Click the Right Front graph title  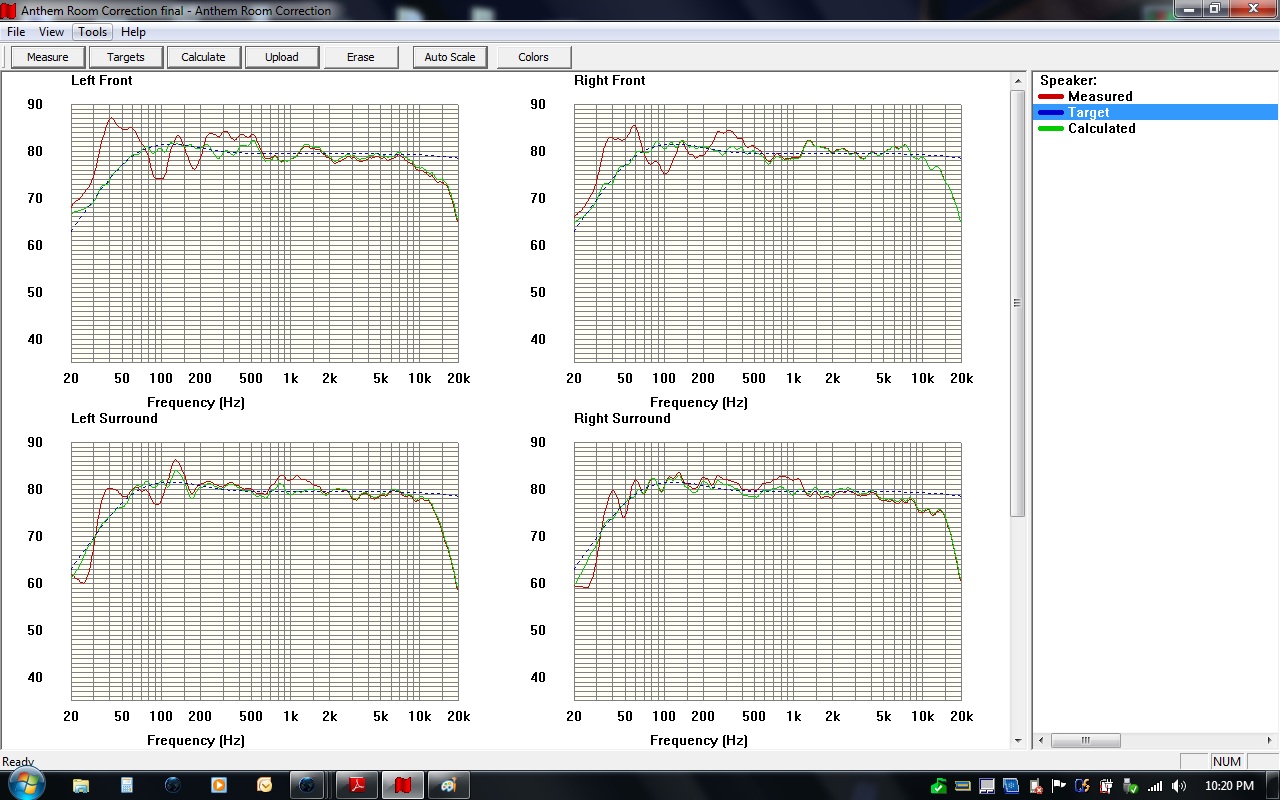point(610,81)
